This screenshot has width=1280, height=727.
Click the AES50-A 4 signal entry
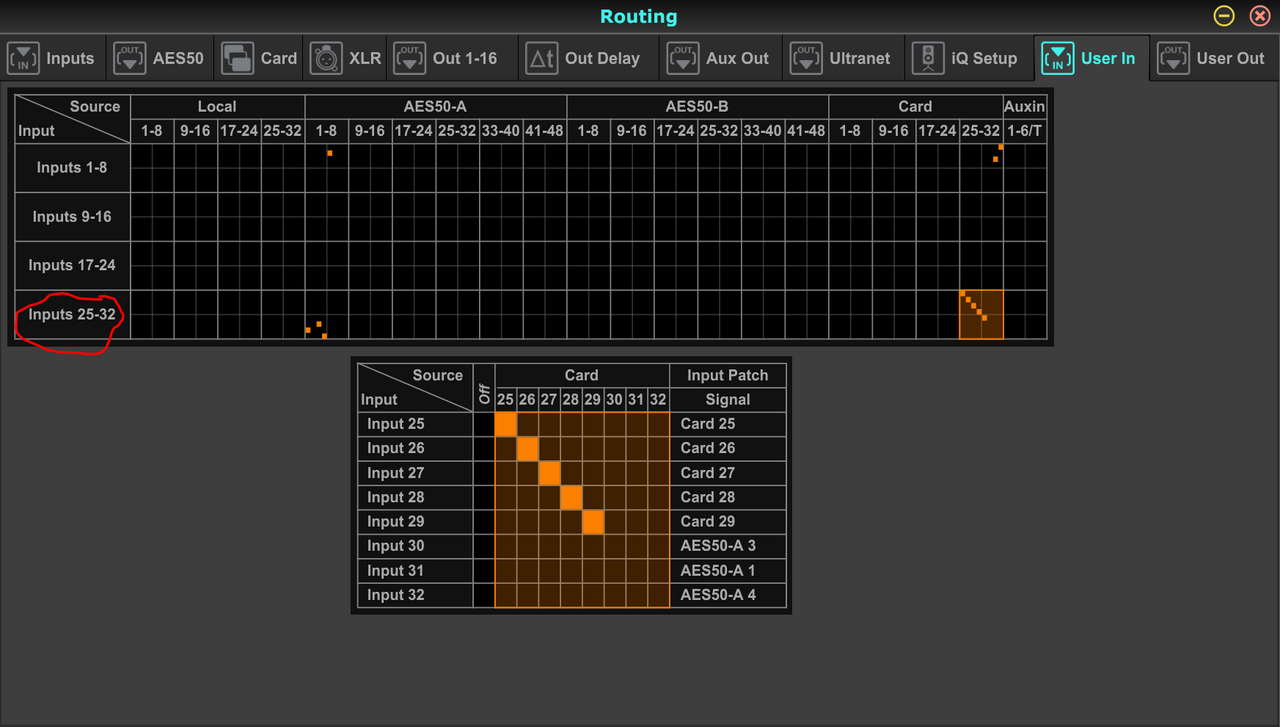pyautogui.click(x=728, y=595)
